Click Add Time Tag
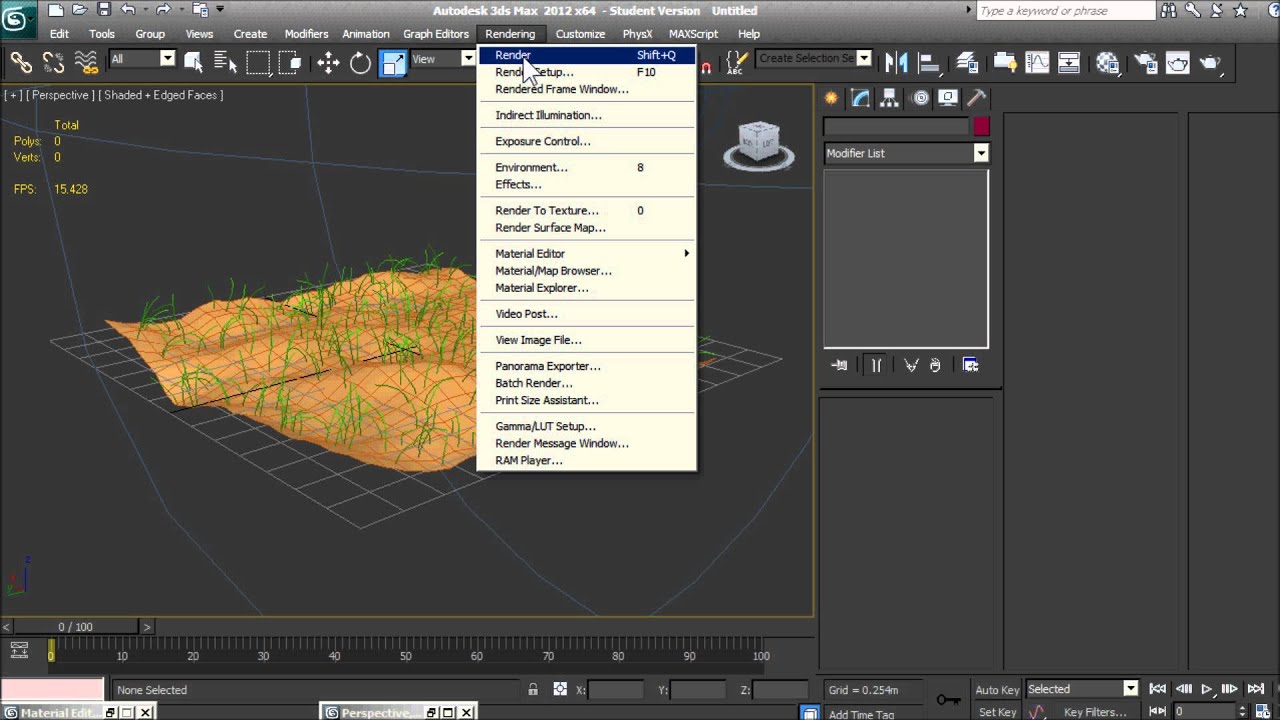The height and width of the screenshot is (720, 1280). coord(861,714)
